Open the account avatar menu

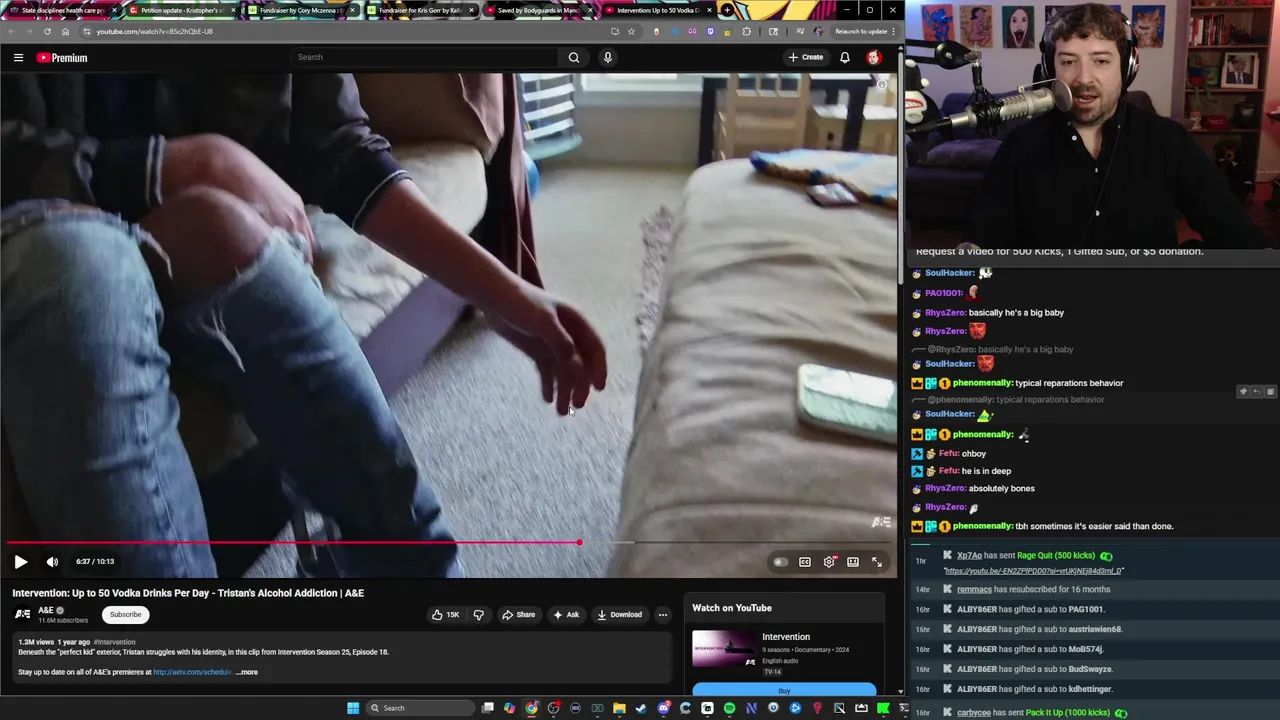(874, 57)
